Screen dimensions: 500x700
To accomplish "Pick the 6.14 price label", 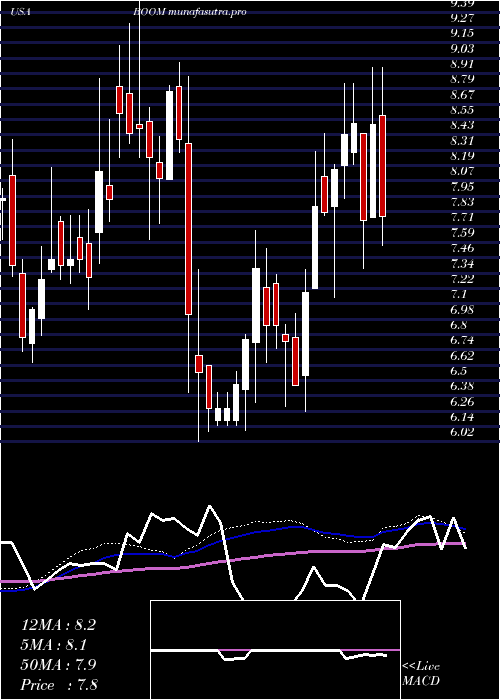I will point(462,417).
